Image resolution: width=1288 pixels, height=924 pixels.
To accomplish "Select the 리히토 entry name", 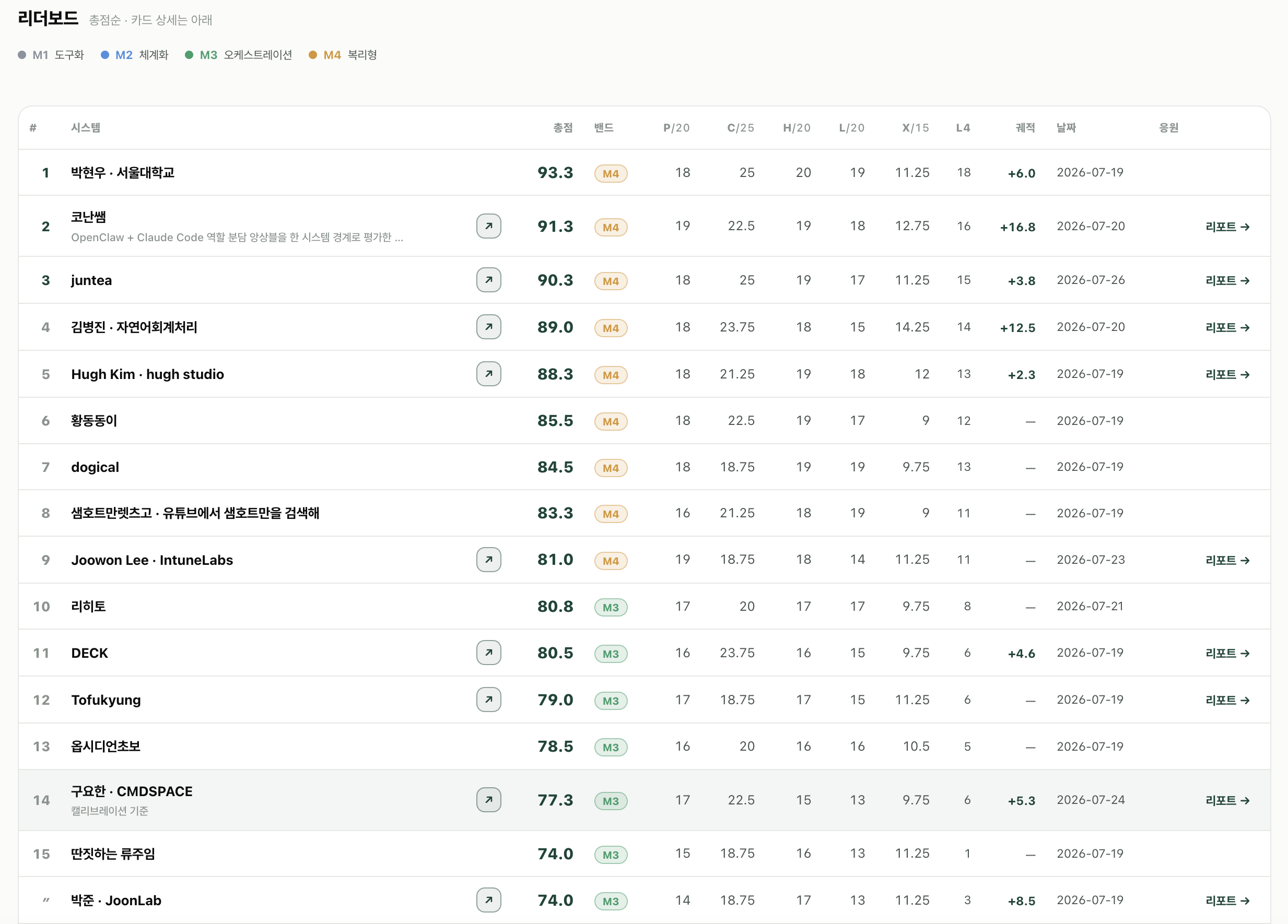I will coord(89,606).
